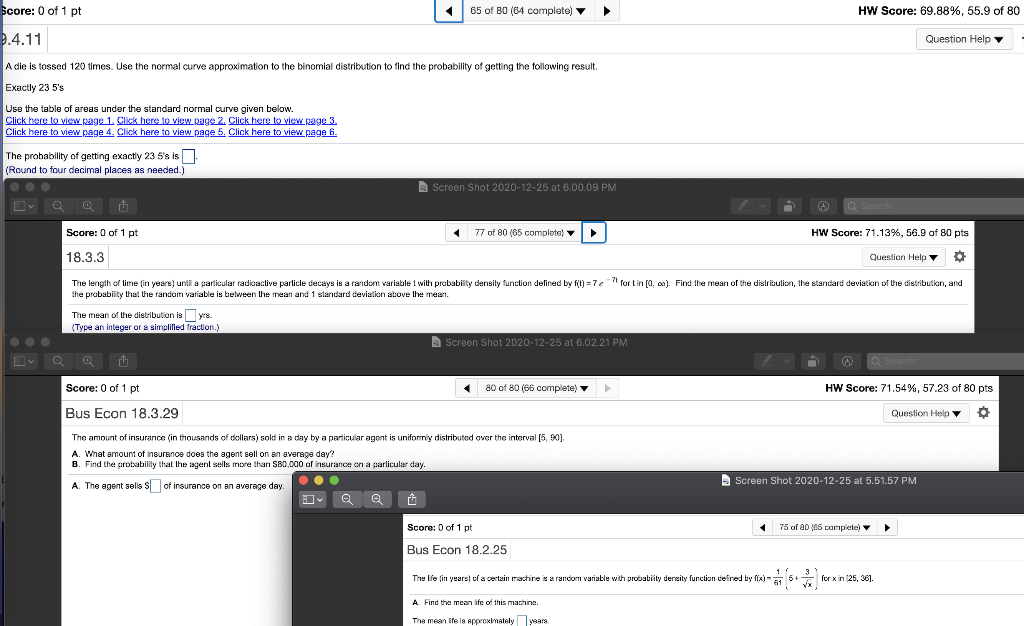The height and width of the screenshot is (626, 1024).
Task: Click next arrow beside '75 of 80'
Action: pos(887,527)
